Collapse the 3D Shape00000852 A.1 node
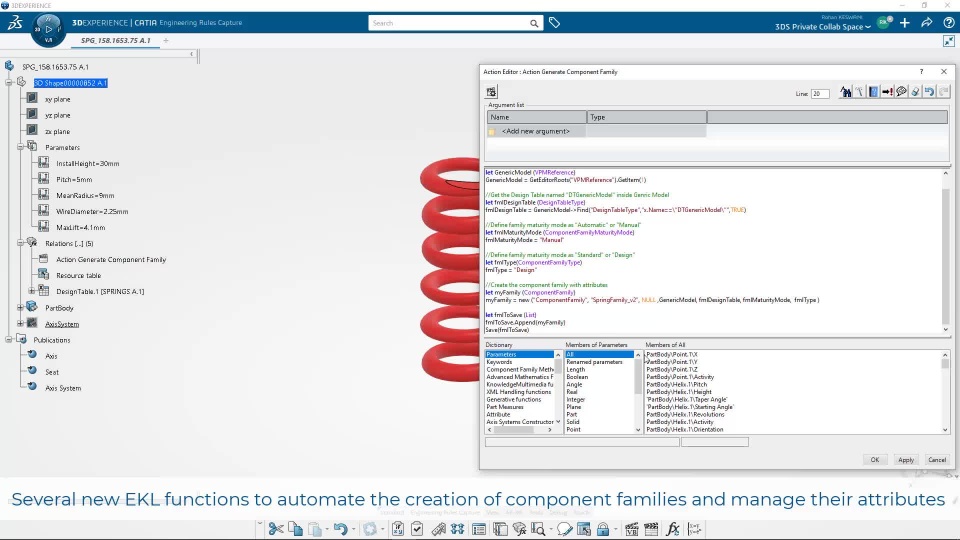 pos(9,82)
